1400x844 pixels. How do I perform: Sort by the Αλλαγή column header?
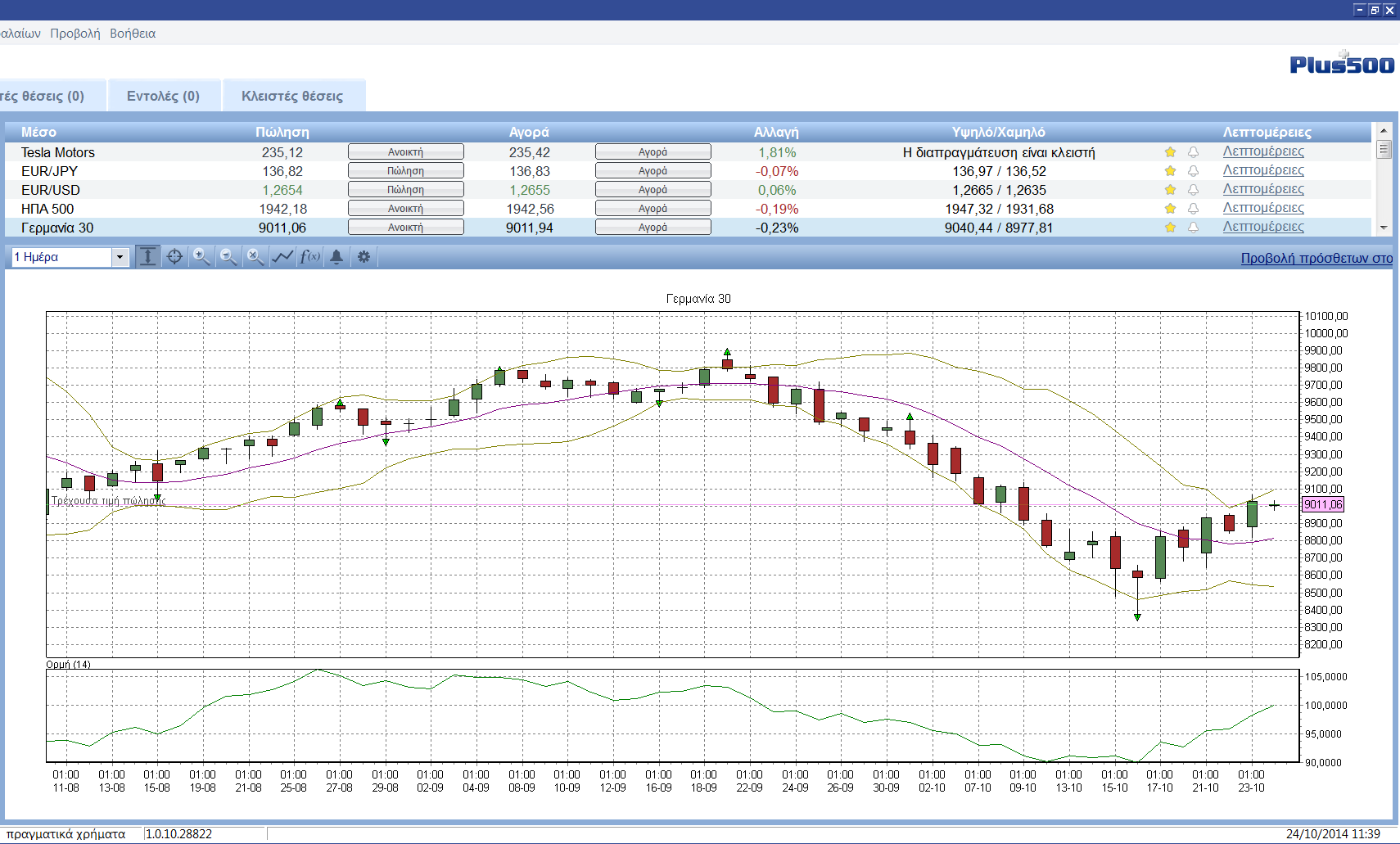(x=776, y=132)
